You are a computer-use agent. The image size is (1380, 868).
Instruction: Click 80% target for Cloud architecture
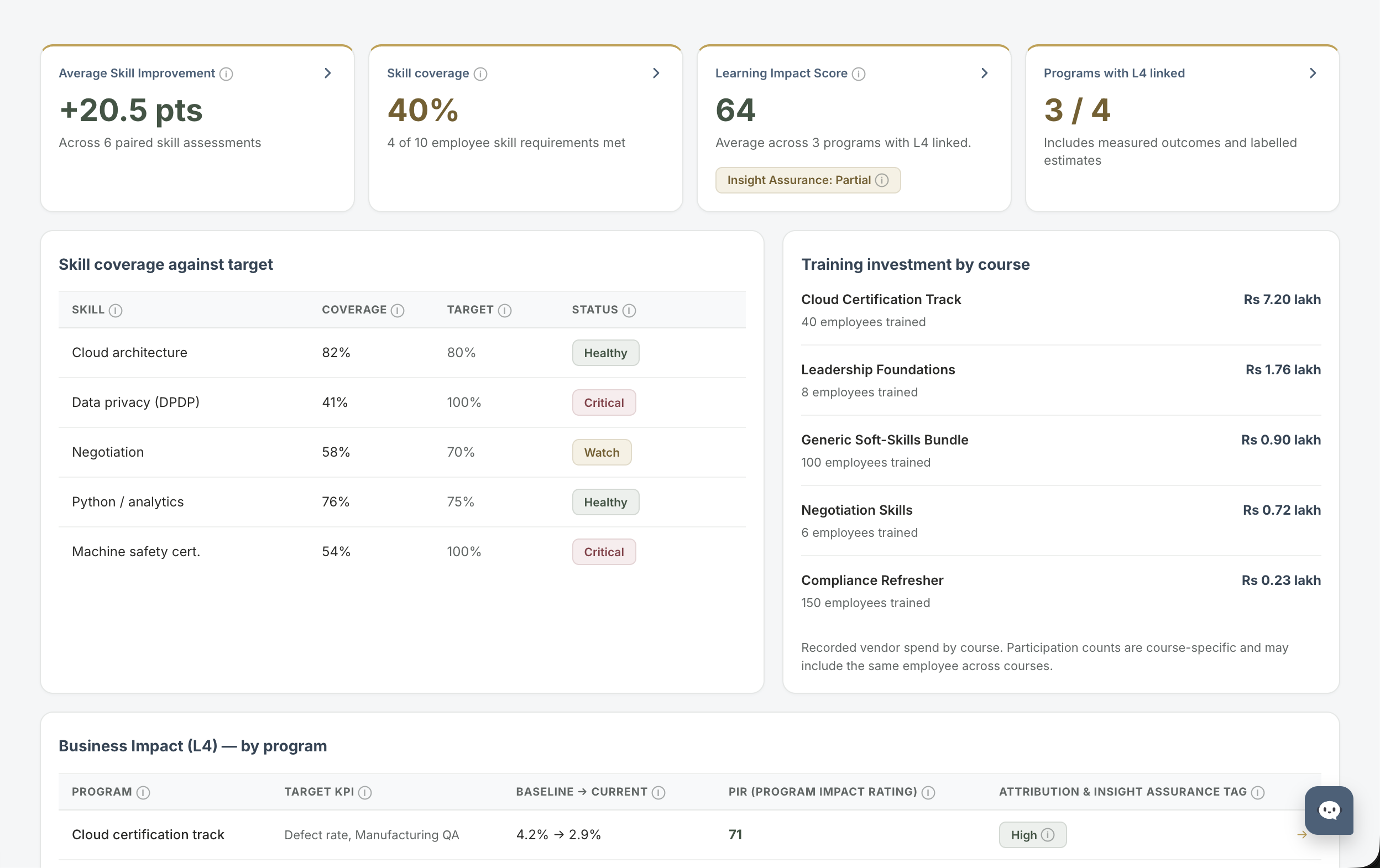(461, 352)
